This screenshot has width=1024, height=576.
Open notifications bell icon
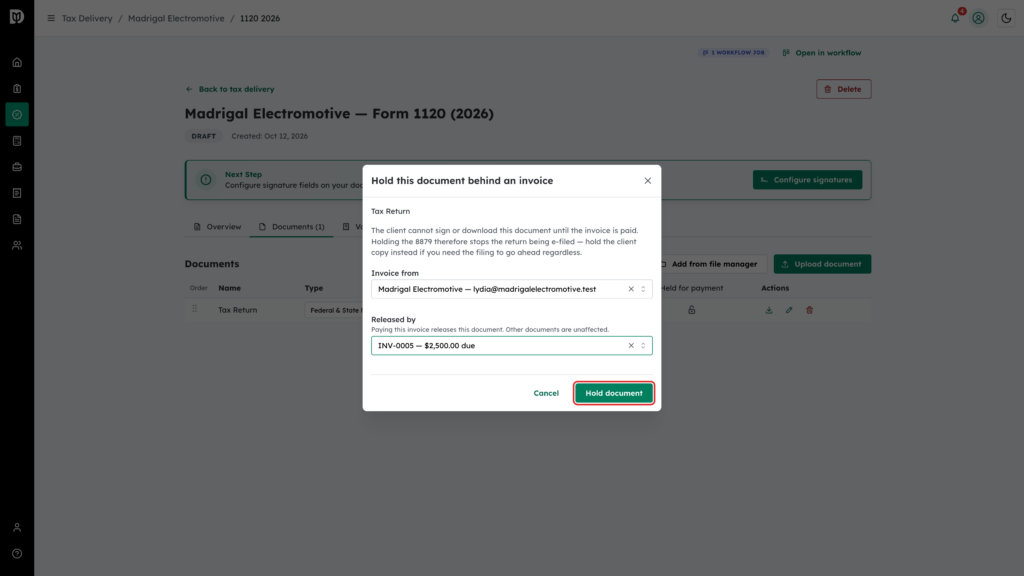(x=955, y=18)
